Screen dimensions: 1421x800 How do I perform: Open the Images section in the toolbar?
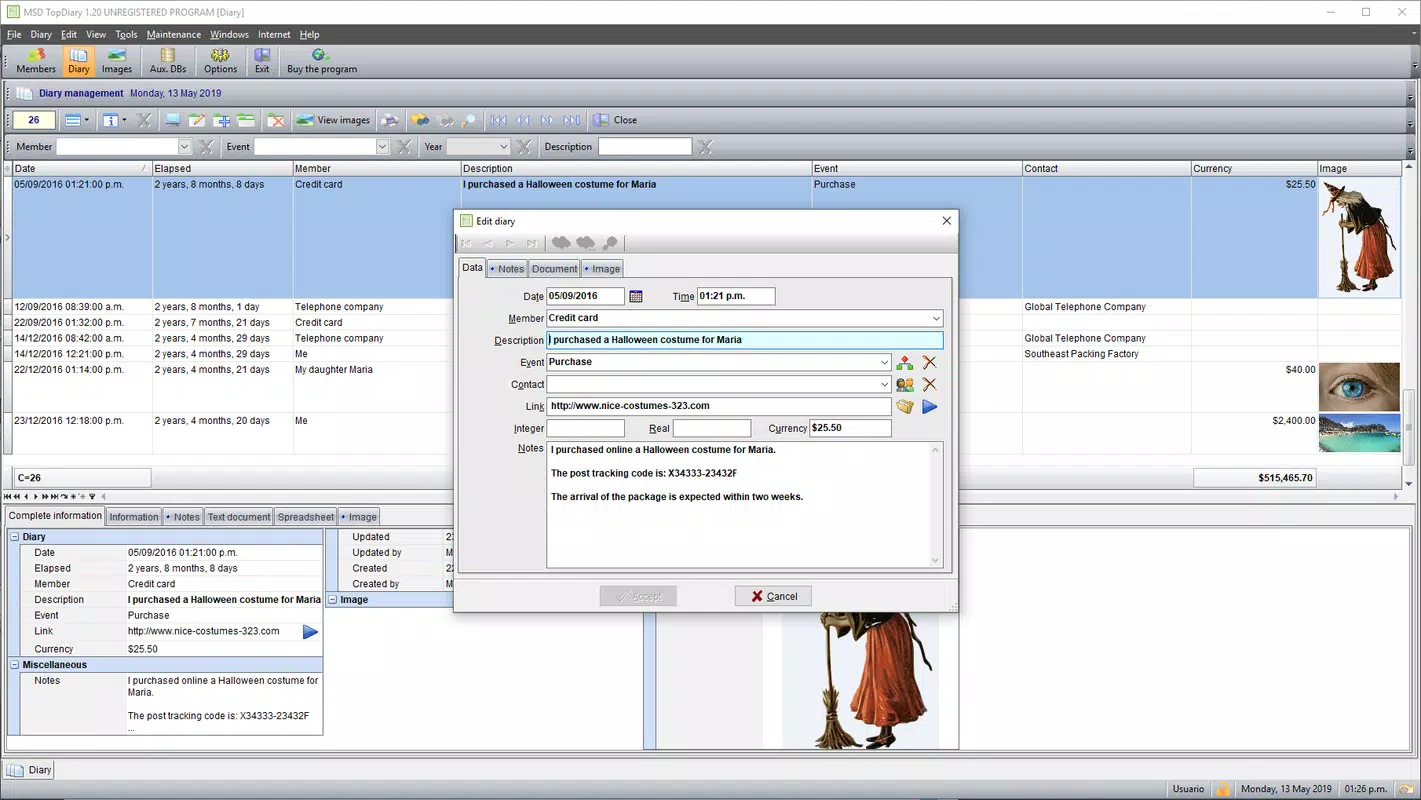click(117, 61)
